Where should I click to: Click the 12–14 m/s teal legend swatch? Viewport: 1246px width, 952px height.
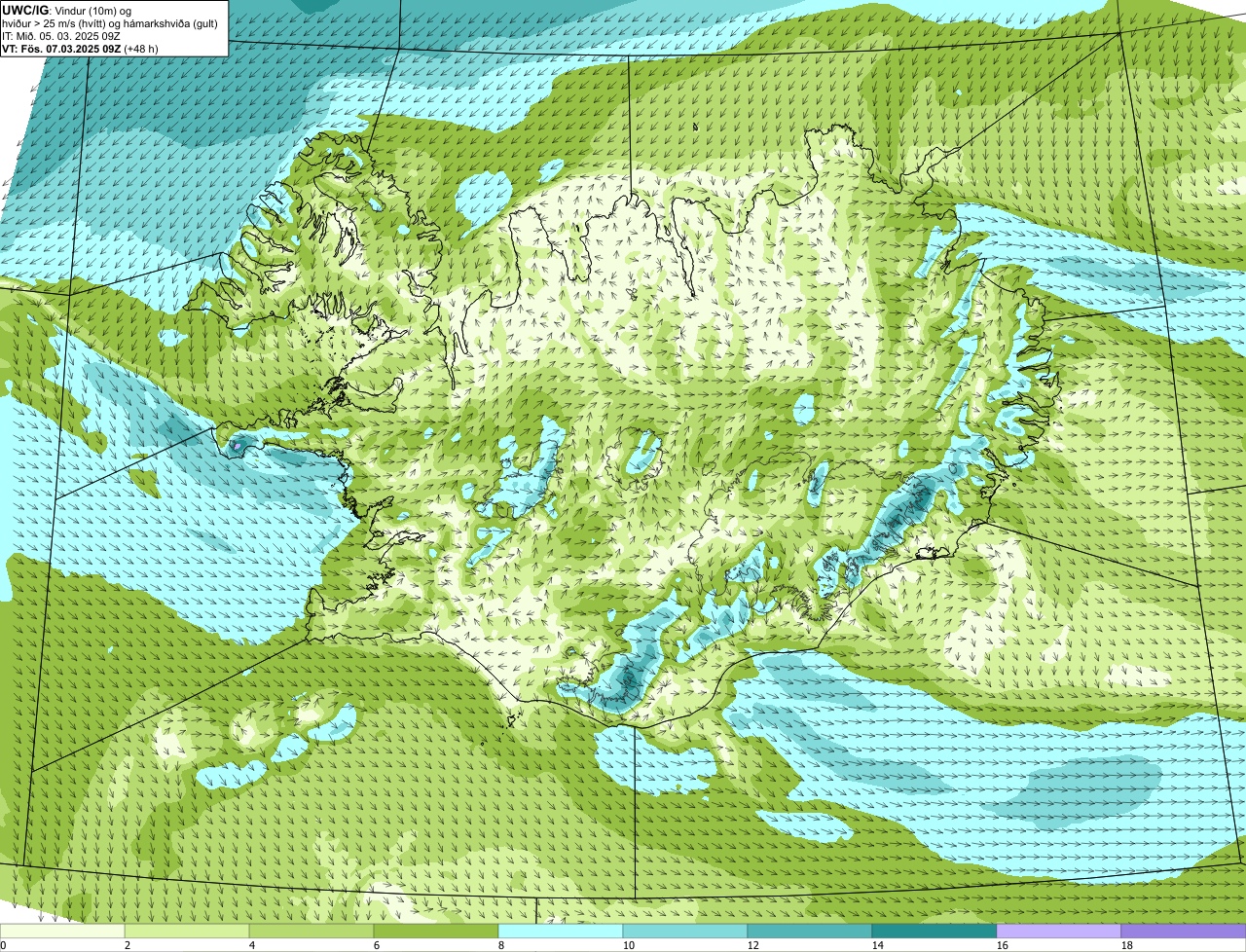pos(810,931)
